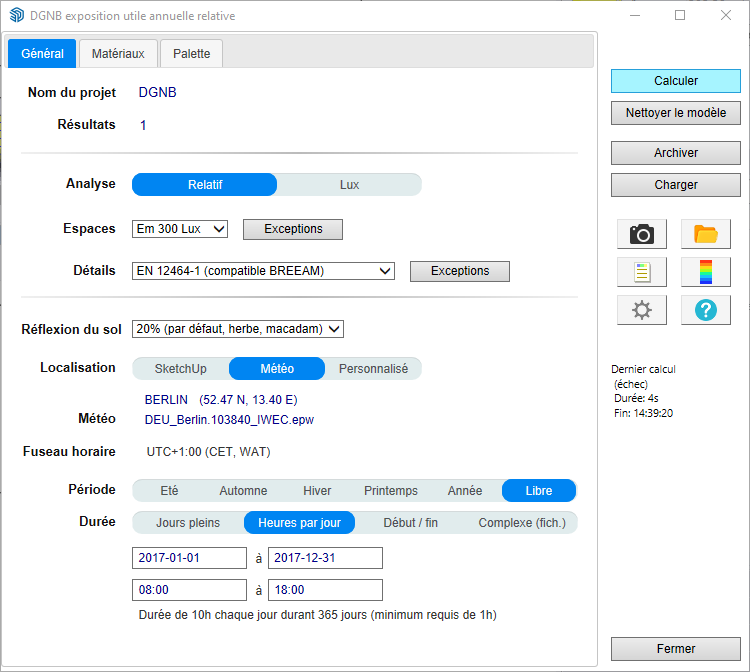This screenshot has width=750, height=672.
Task: Choose Début / fin duration
Action: point(410,523)
